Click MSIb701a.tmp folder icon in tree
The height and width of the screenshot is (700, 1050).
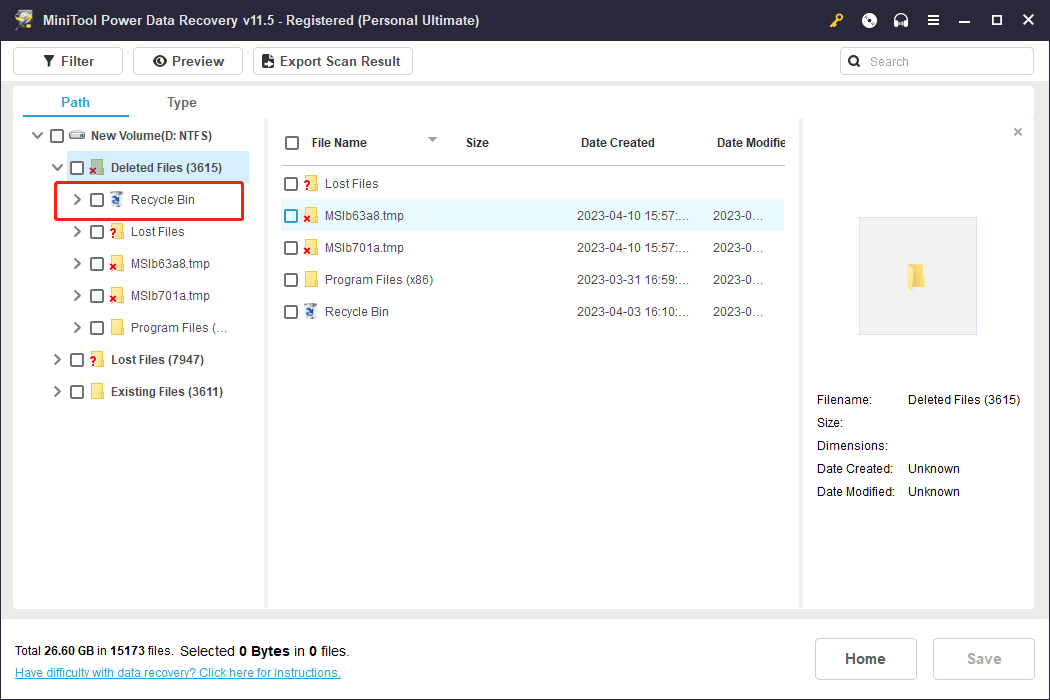117,296
